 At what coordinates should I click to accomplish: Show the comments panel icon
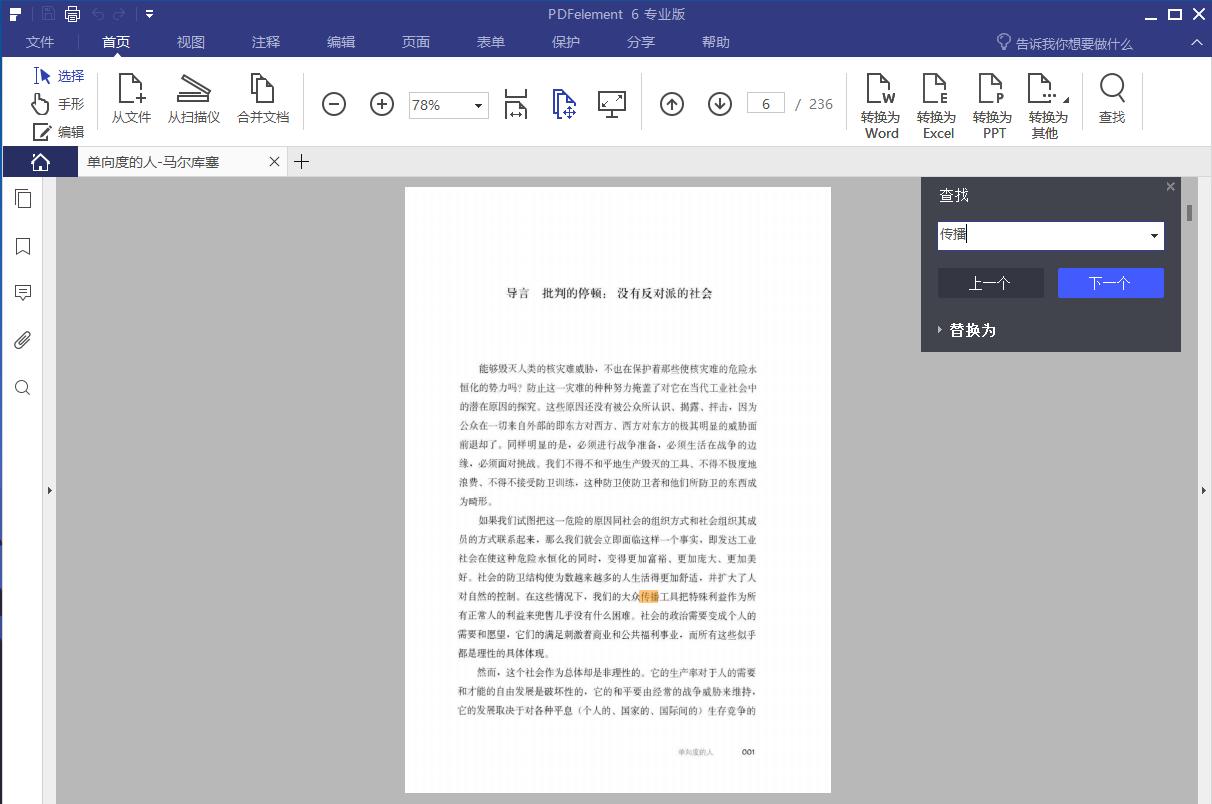[22, 293]
